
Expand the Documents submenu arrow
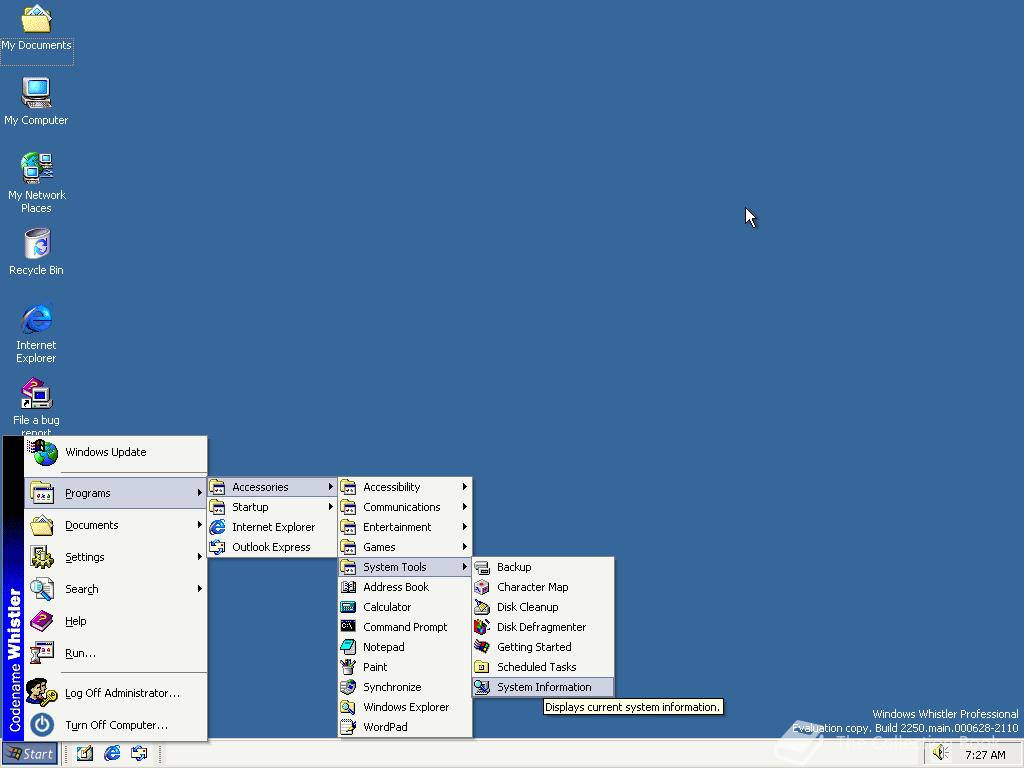(x=199, y=525)
